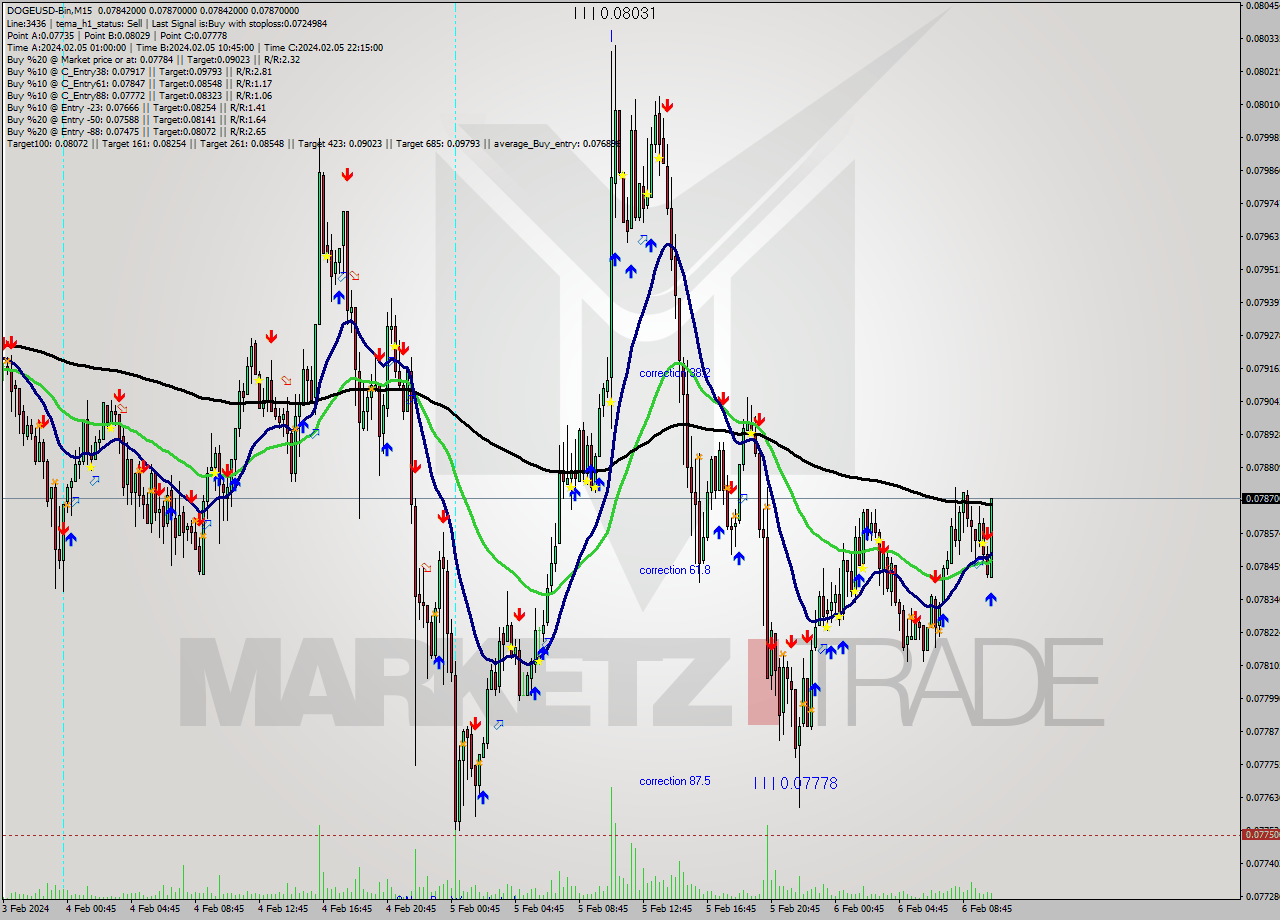Click the 0.07974 price axis label
This screenshot has width=1280, height=920.
(x=1261, y=203)
